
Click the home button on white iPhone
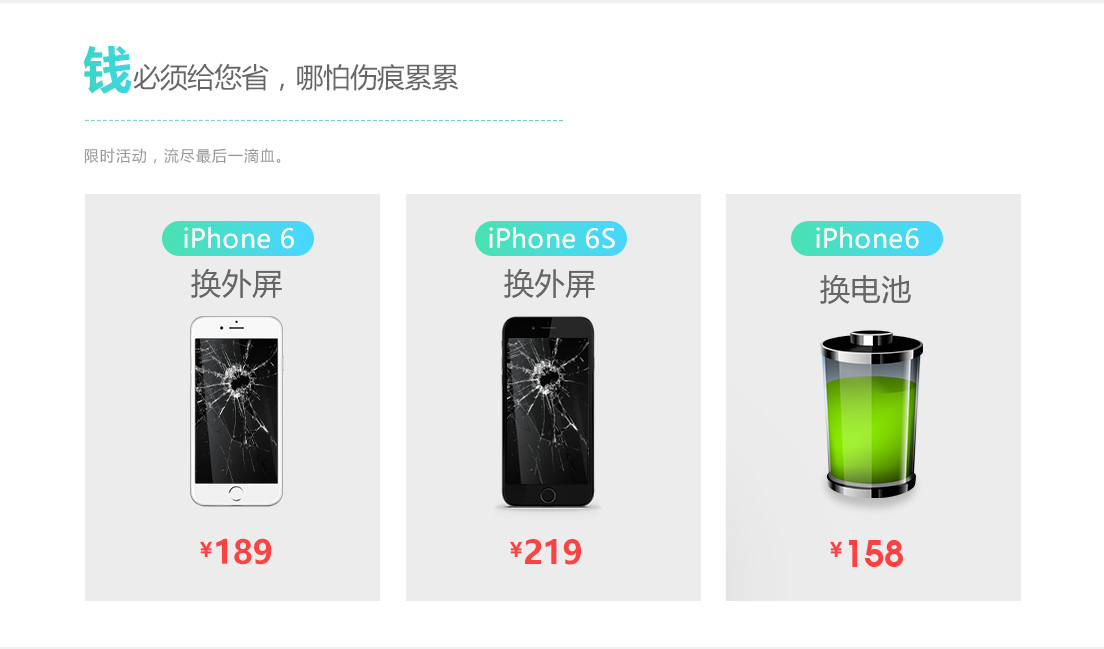coord(236,493)
